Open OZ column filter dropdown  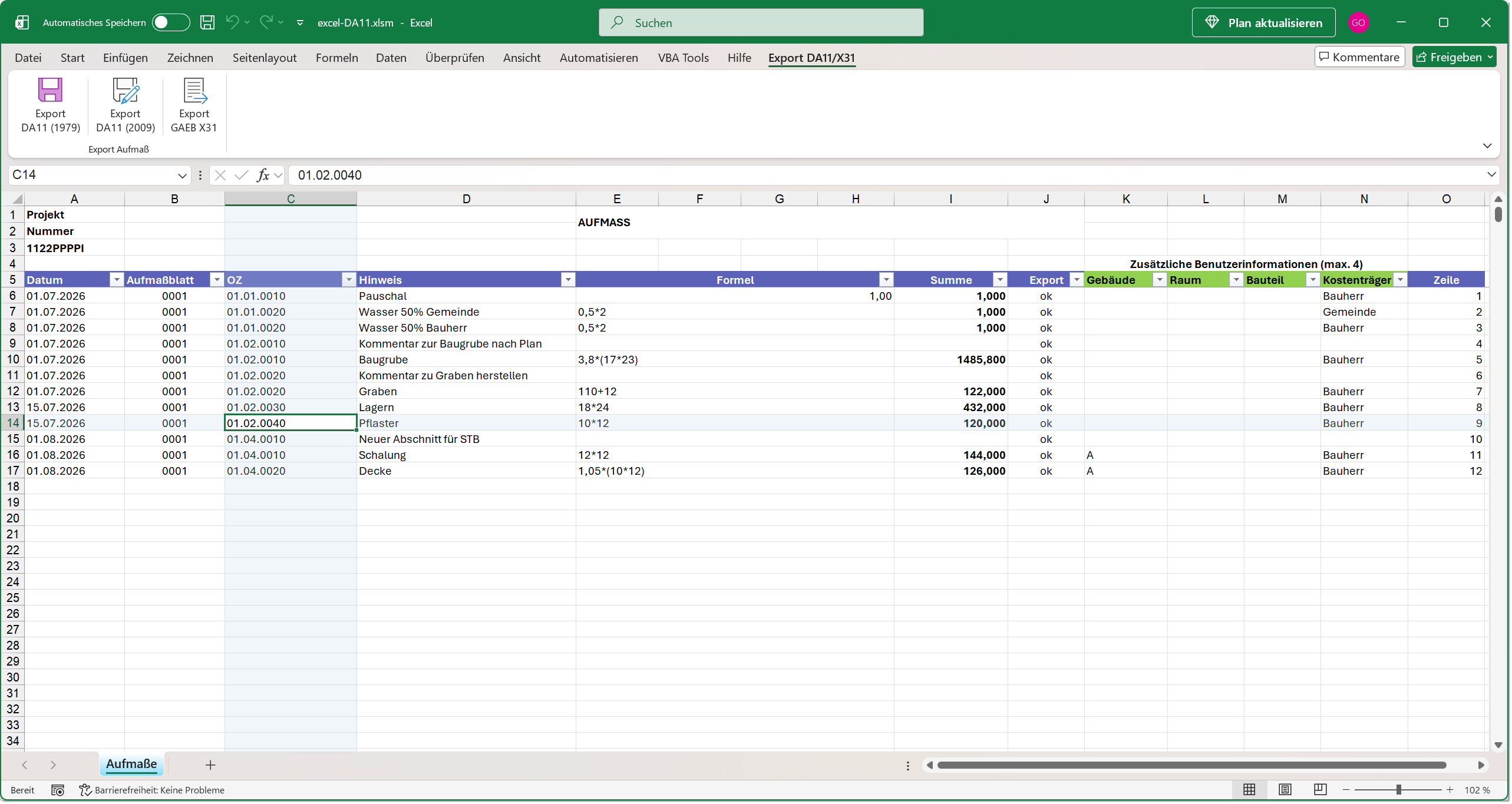[x=349, y=280]
